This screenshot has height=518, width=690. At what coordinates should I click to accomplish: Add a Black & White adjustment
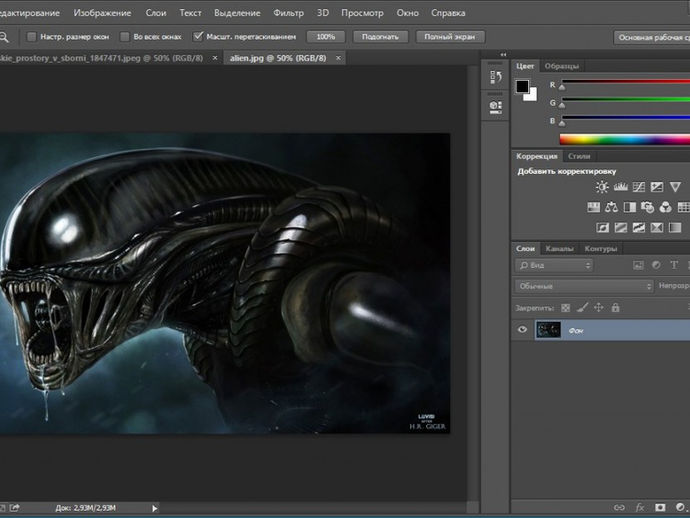click(x=630, y=207)
